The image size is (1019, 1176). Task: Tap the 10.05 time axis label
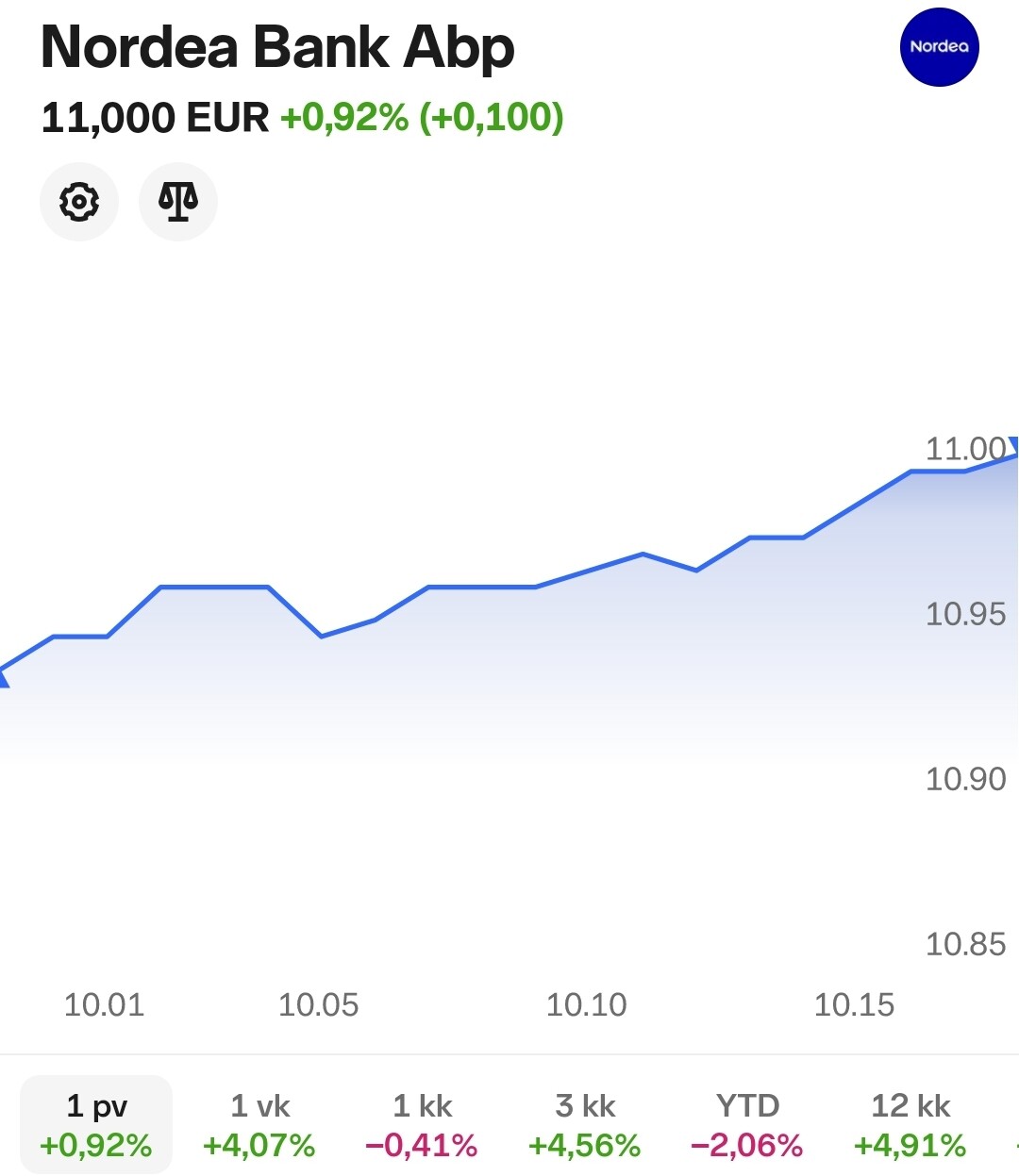click(x=318, y=1005)
